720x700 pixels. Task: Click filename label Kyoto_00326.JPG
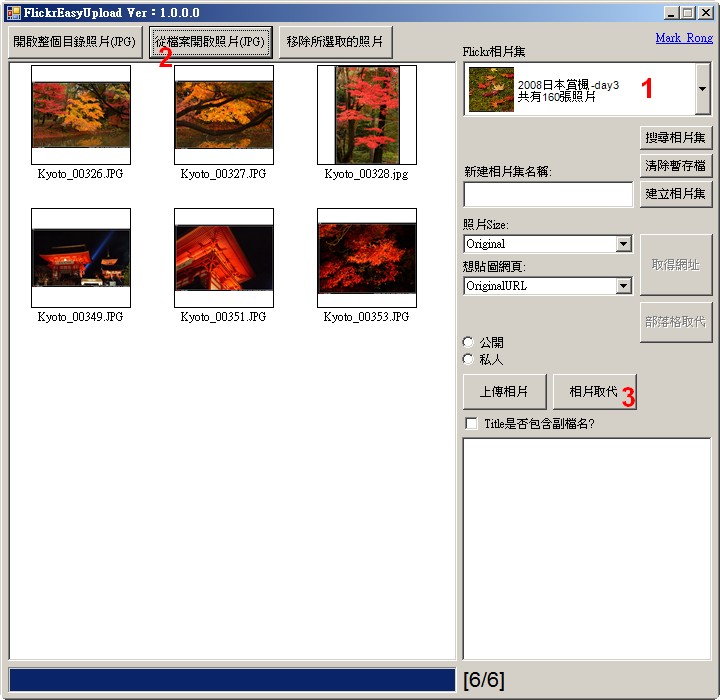tap(80, 174)
